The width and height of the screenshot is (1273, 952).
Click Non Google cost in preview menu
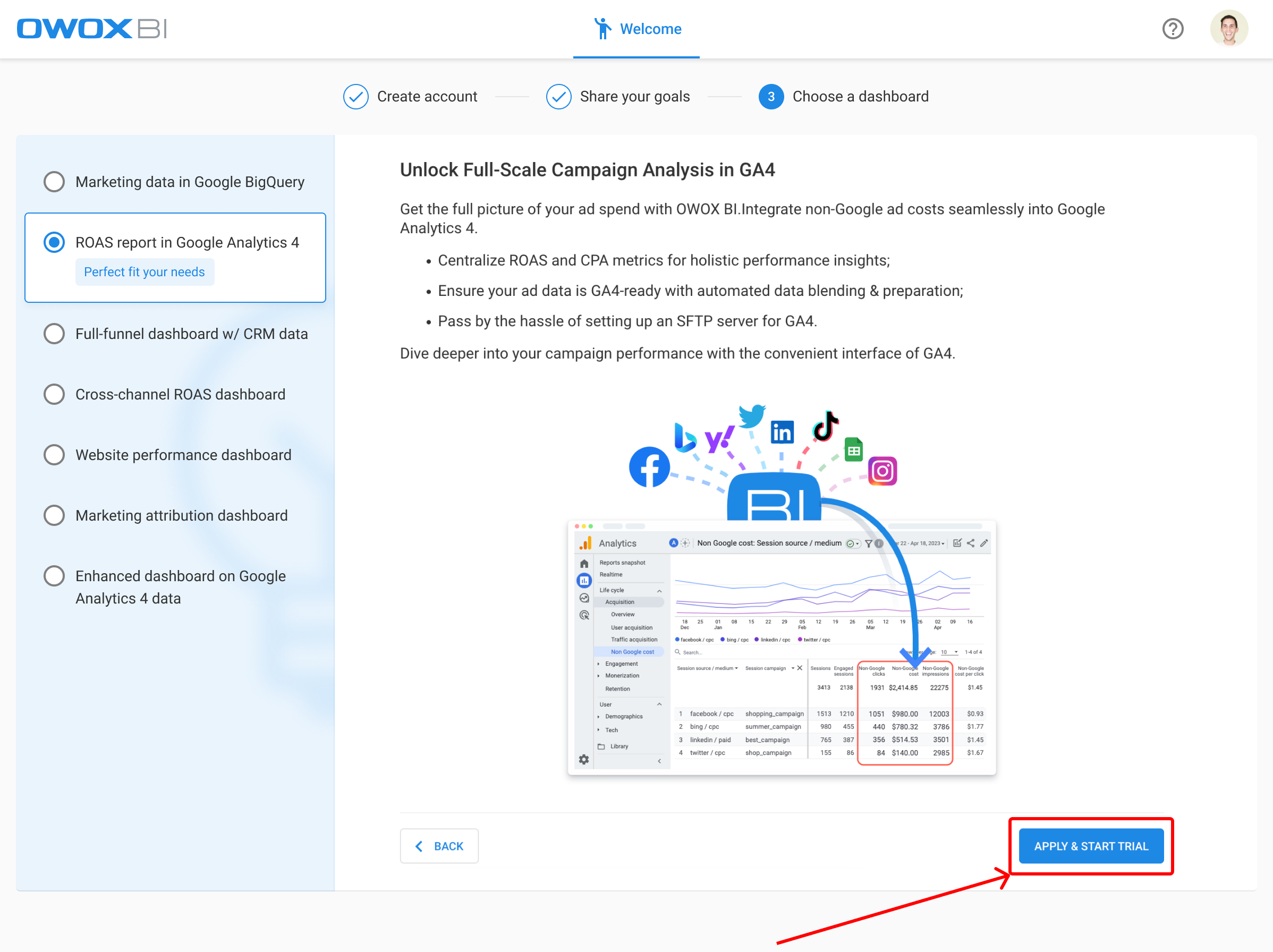point(632,651)
